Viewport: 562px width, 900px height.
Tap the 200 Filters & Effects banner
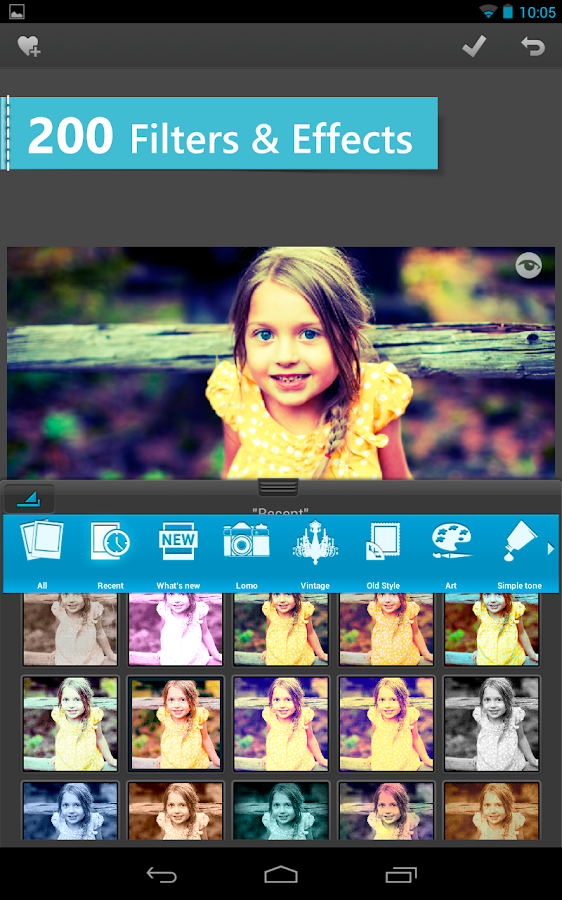[x=220, y=134]
